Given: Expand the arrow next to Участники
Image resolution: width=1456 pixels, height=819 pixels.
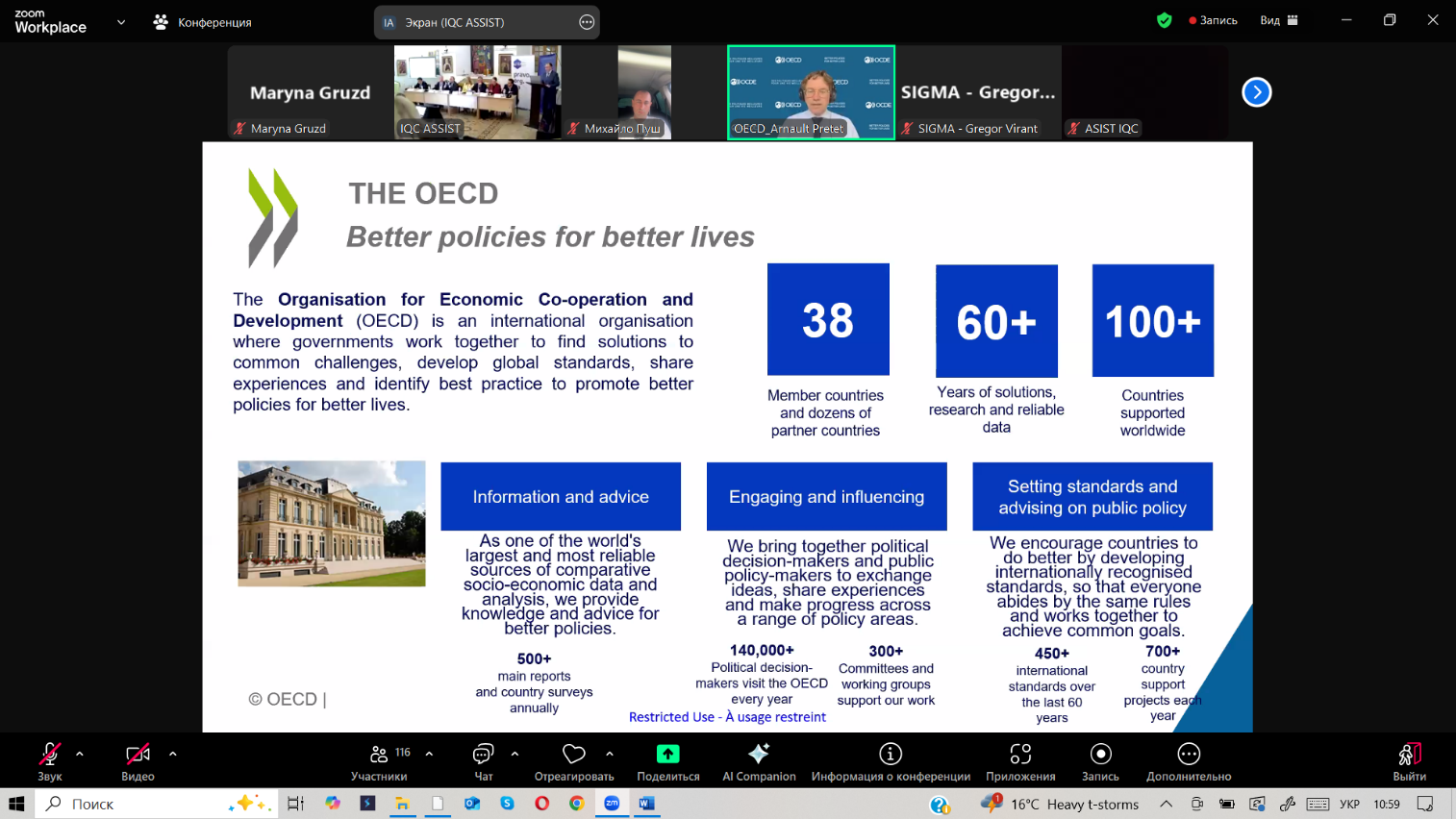Looking at the screenshot, I should click(429, 754).
